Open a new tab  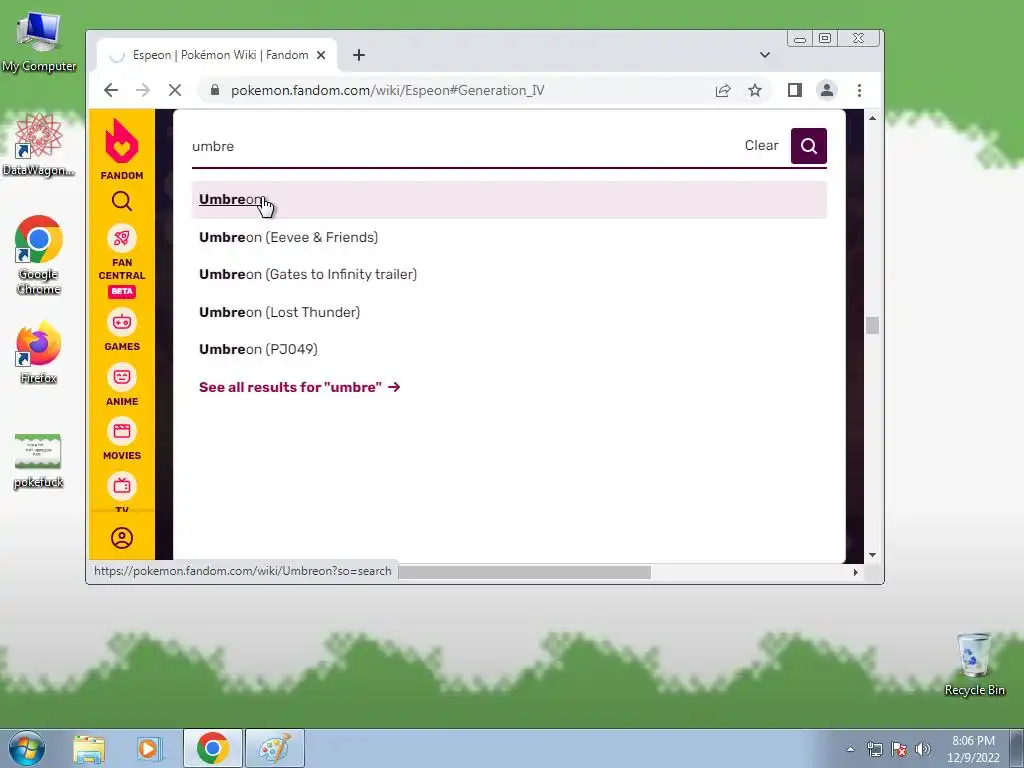point(359,55)
